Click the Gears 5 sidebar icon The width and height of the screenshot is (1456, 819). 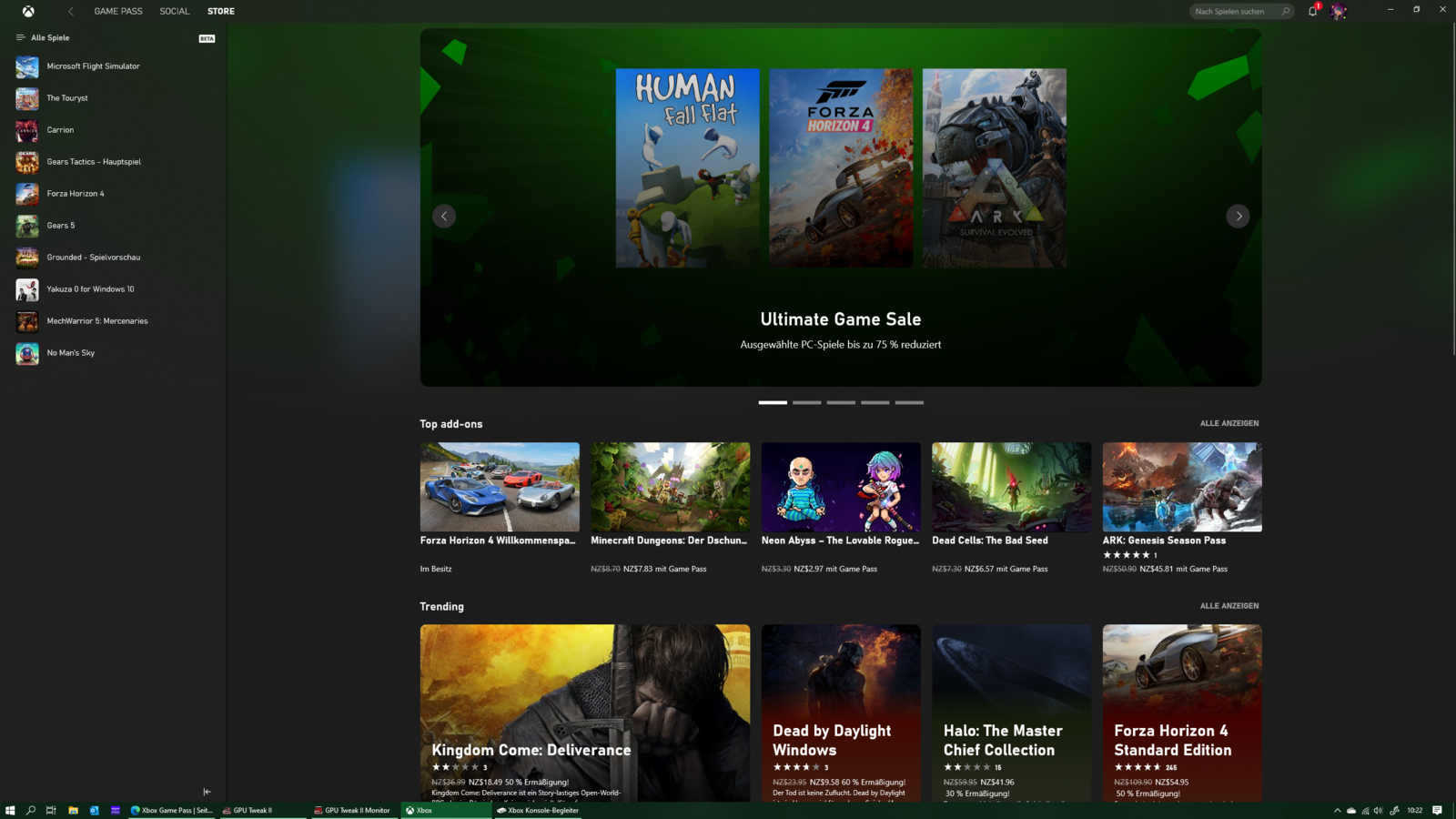coord(27,226)
